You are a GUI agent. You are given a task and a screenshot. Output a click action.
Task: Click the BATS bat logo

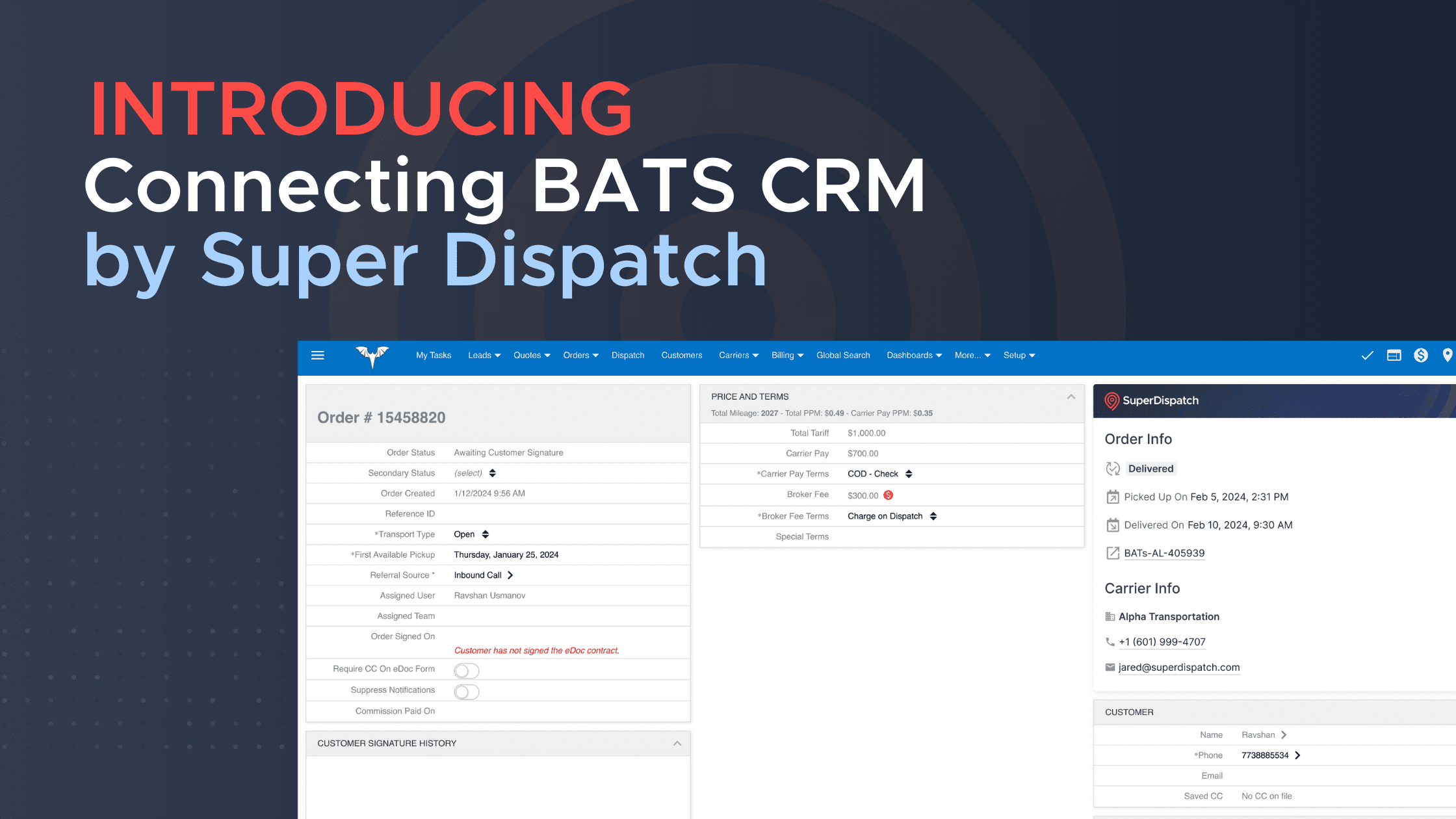tap(372, 356)
